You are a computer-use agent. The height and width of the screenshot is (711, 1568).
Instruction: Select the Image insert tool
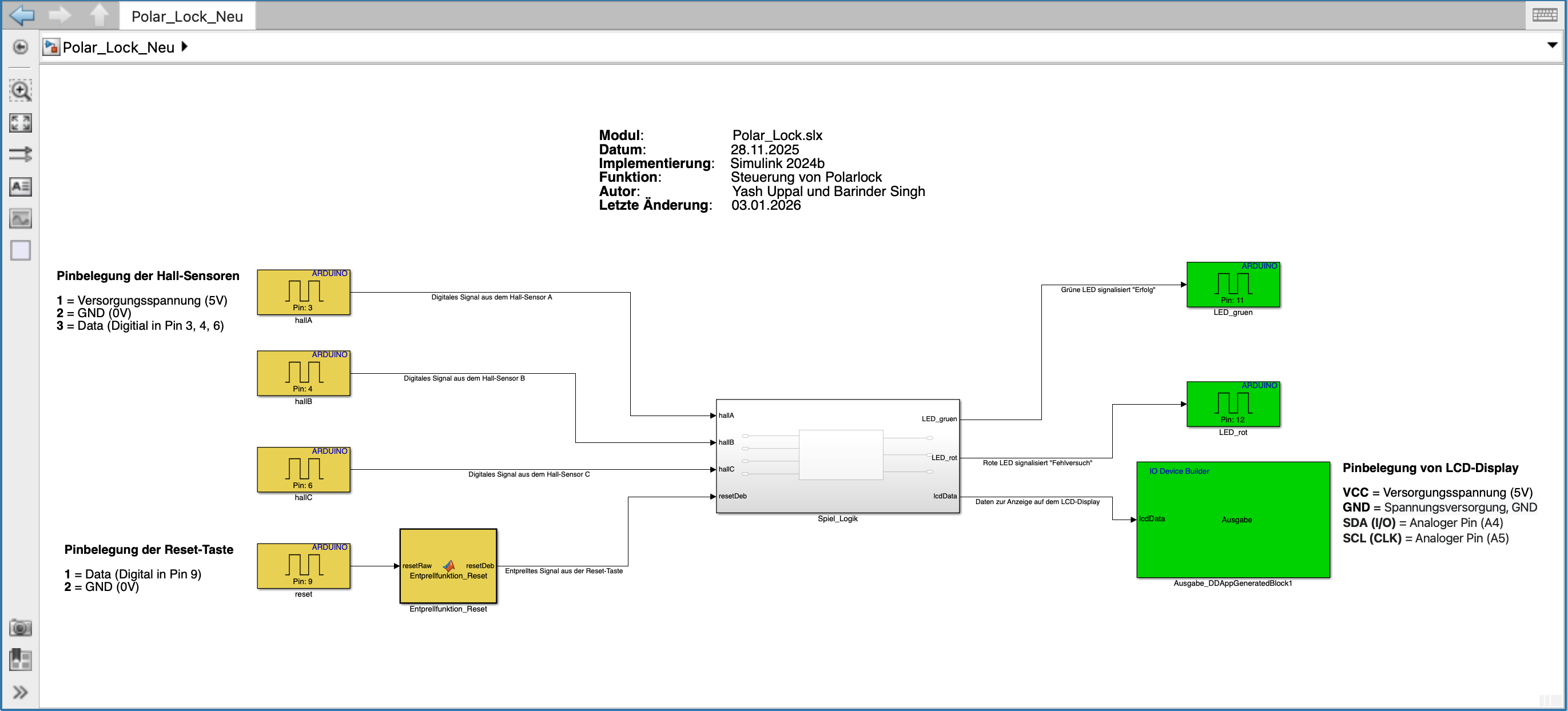tap(20, 218)
